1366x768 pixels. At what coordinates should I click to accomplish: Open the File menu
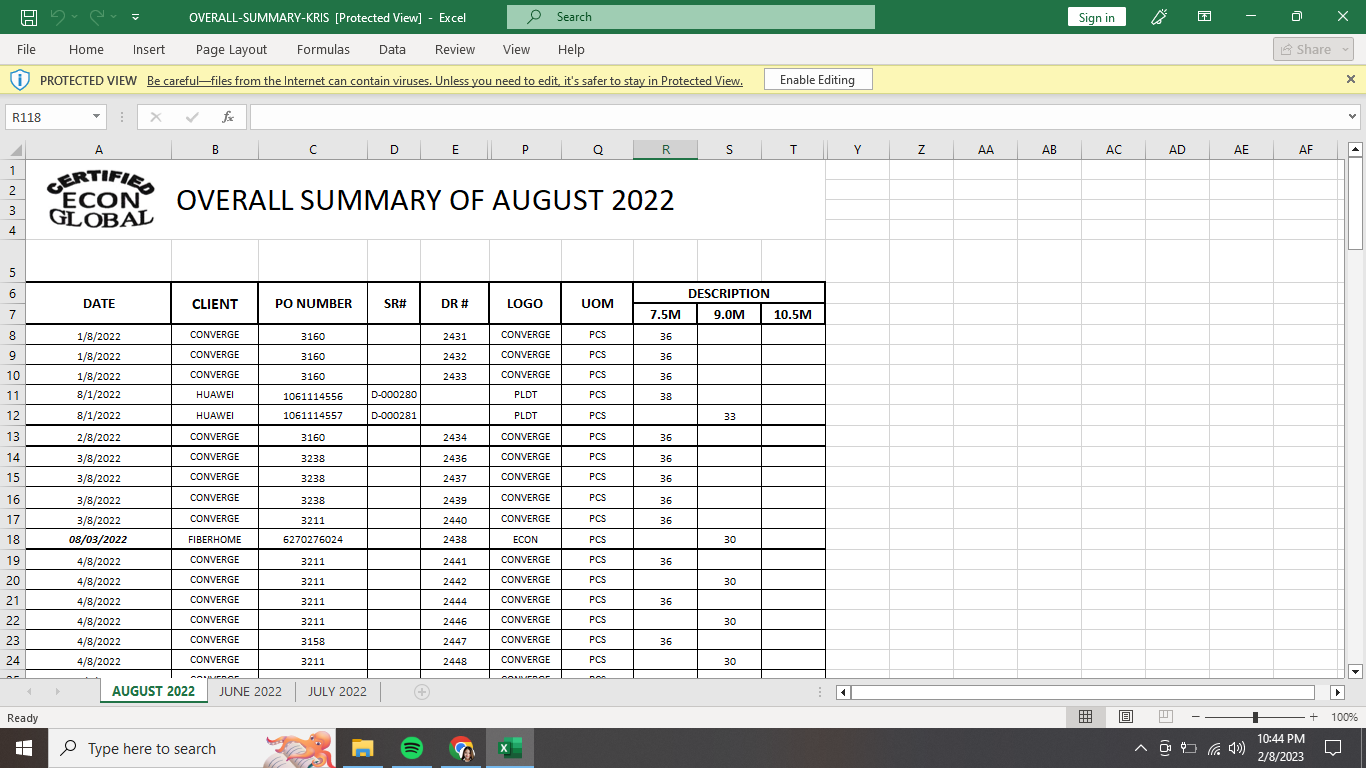tap(26, 49)
